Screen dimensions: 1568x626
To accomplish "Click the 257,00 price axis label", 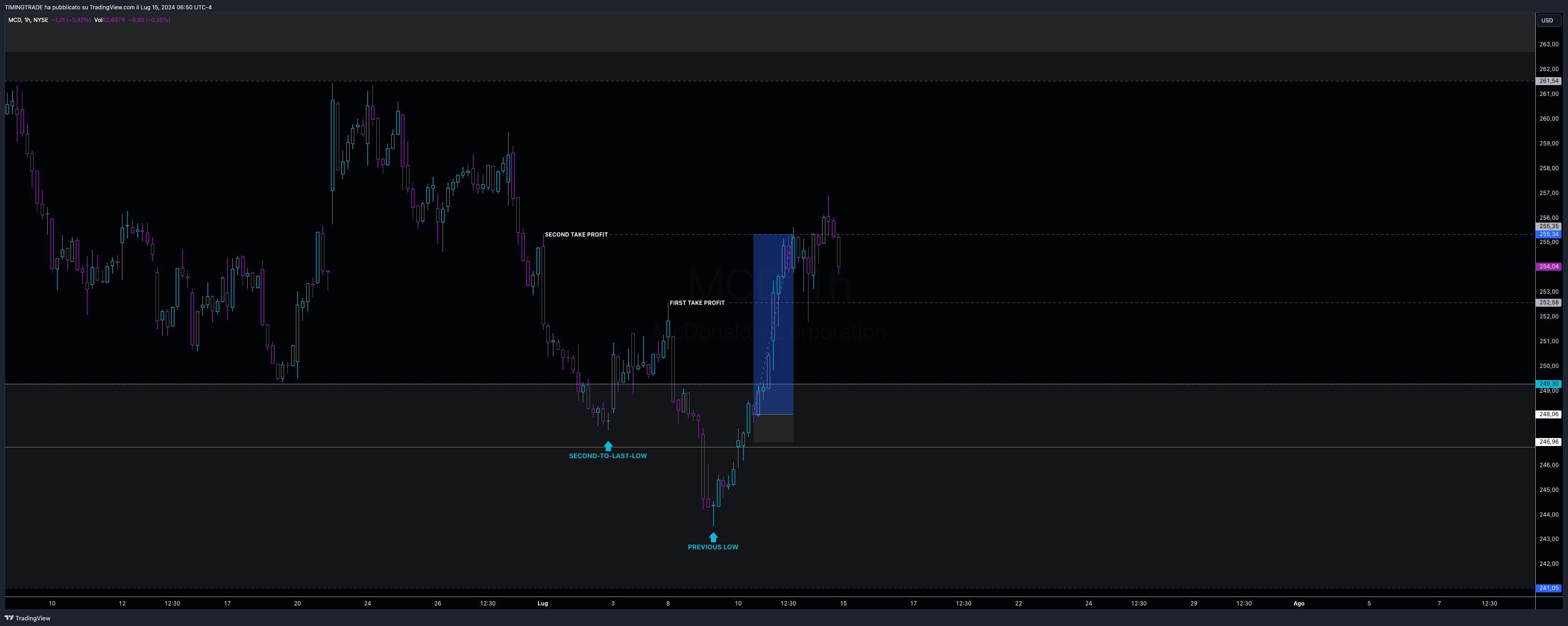I will point(1548,193).
